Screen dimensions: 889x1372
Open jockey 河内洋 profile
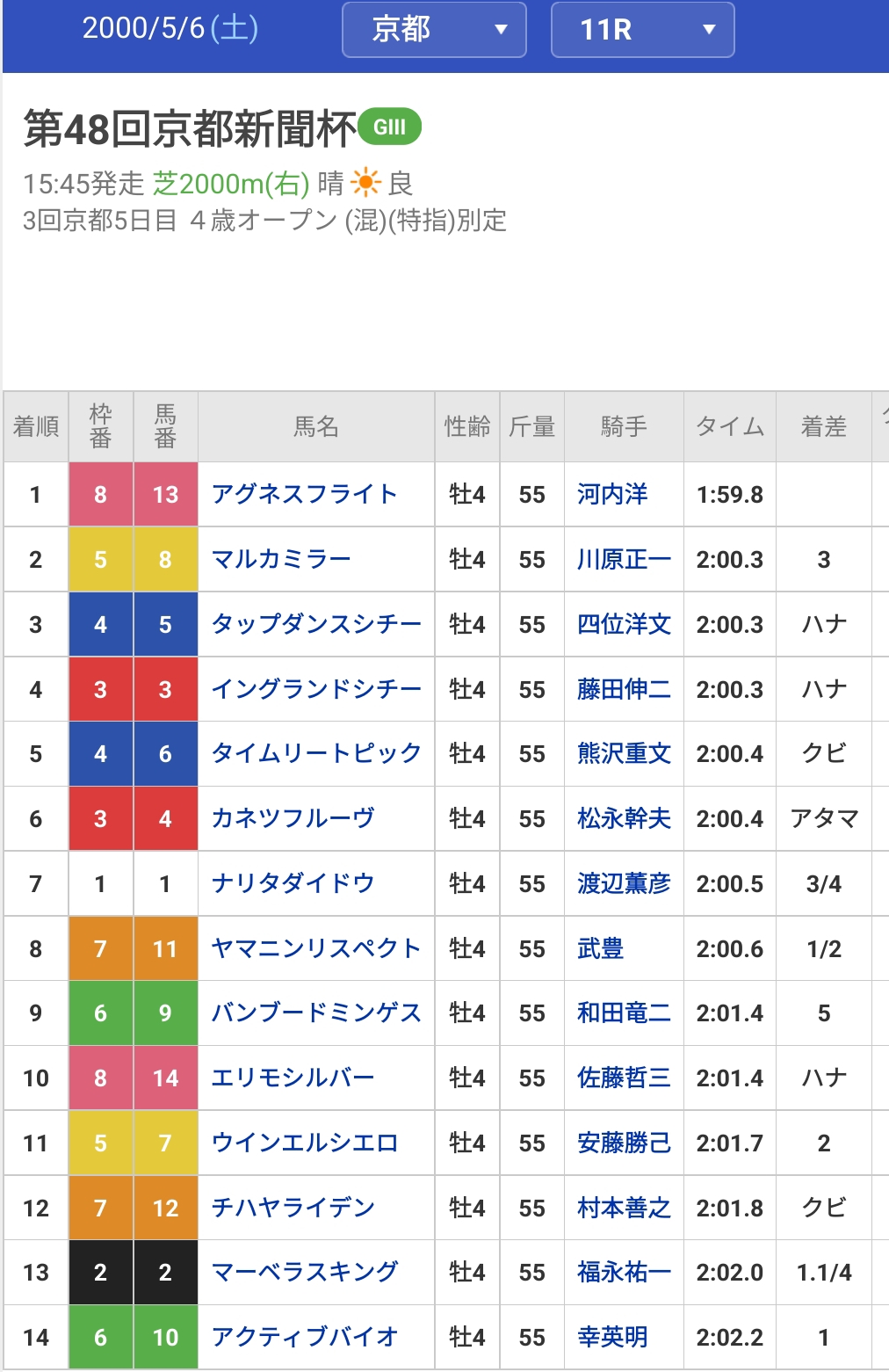(612, 495)
